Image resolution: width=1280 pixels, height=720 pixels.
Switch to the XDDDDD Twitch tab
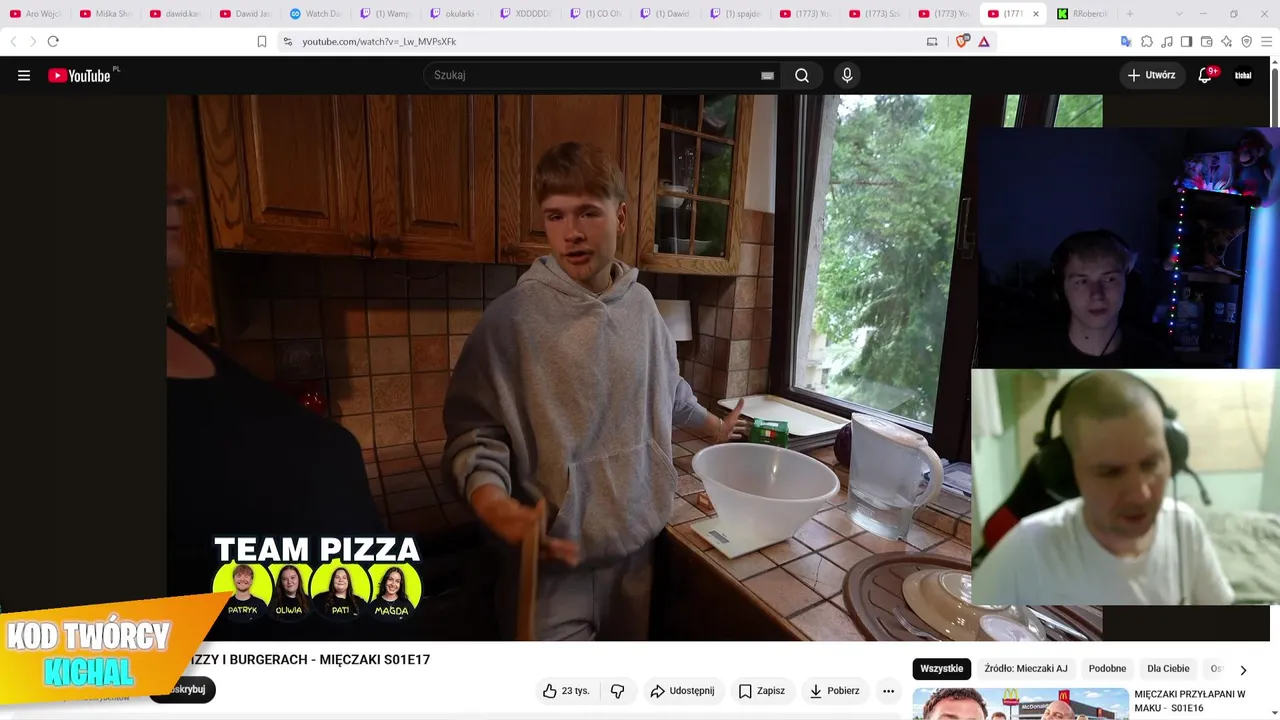526,14
